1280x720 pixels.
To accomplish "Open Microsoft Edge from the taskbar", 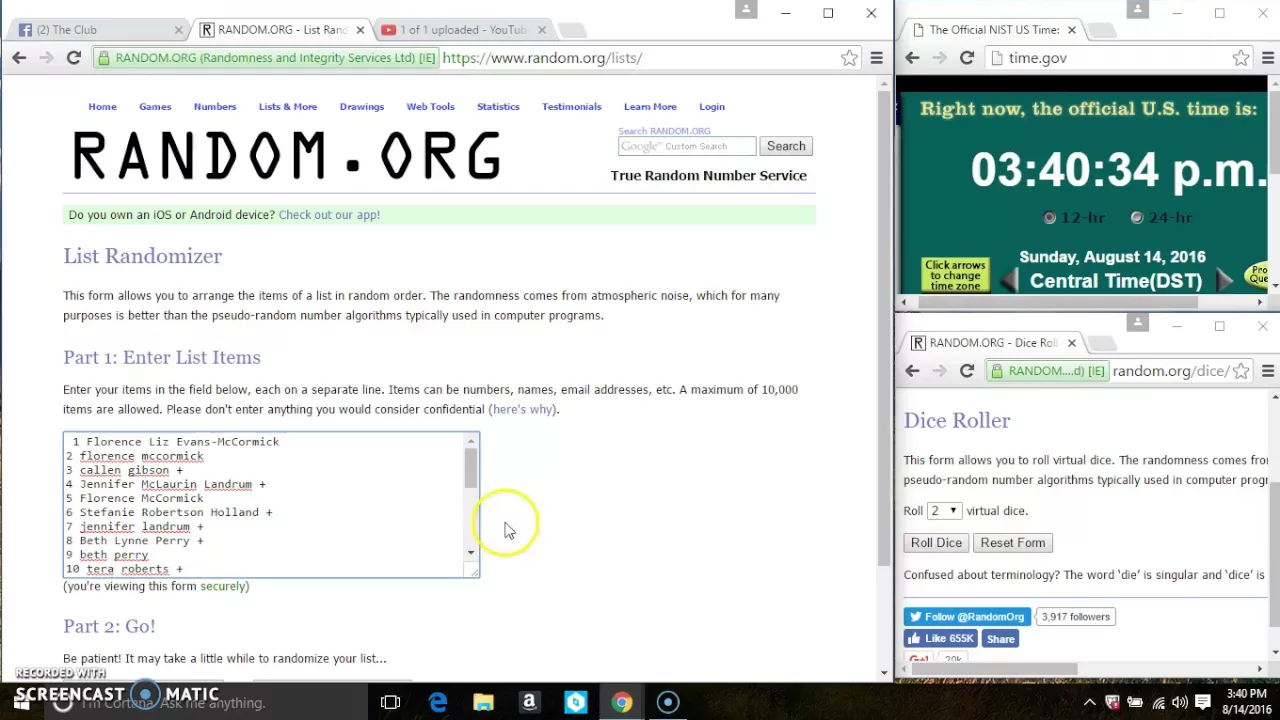I will (x=438, y=702).
